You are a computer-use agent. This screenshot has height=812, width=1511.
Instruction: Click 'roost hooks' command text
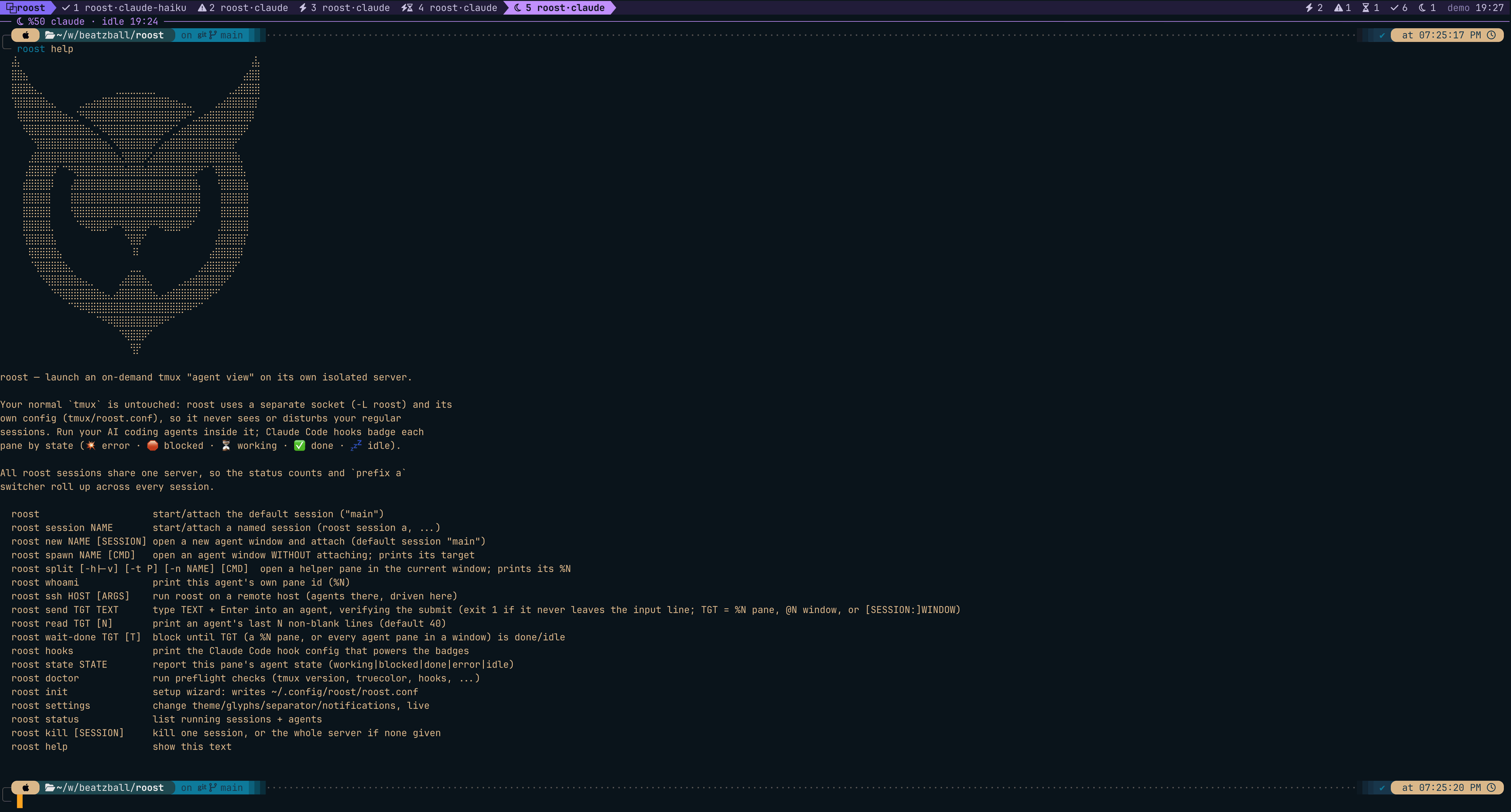[42, 651]
